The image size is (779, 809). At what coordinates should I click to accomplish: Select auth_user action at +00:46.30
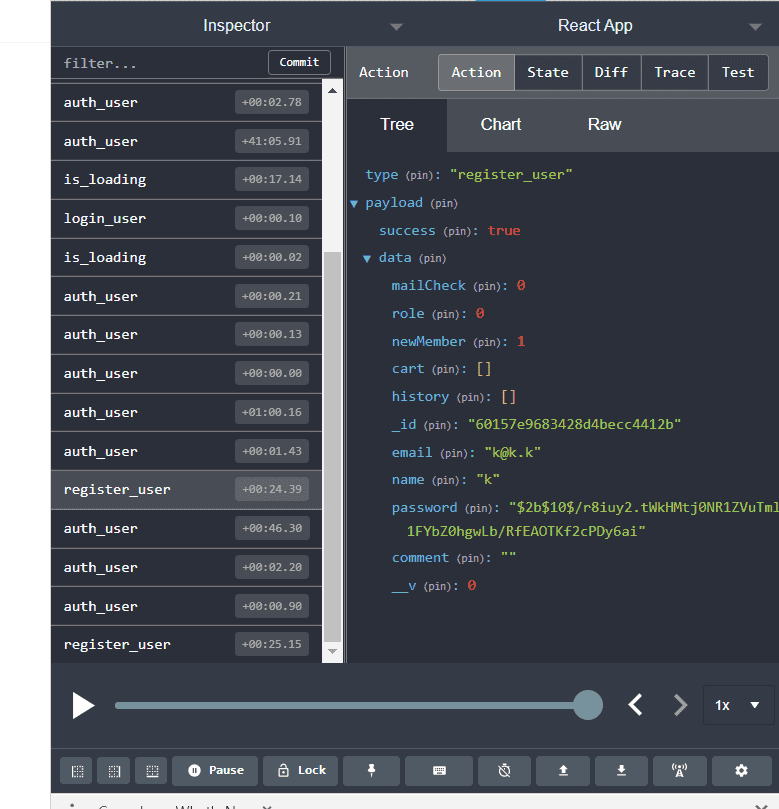(x=186, y=528)
